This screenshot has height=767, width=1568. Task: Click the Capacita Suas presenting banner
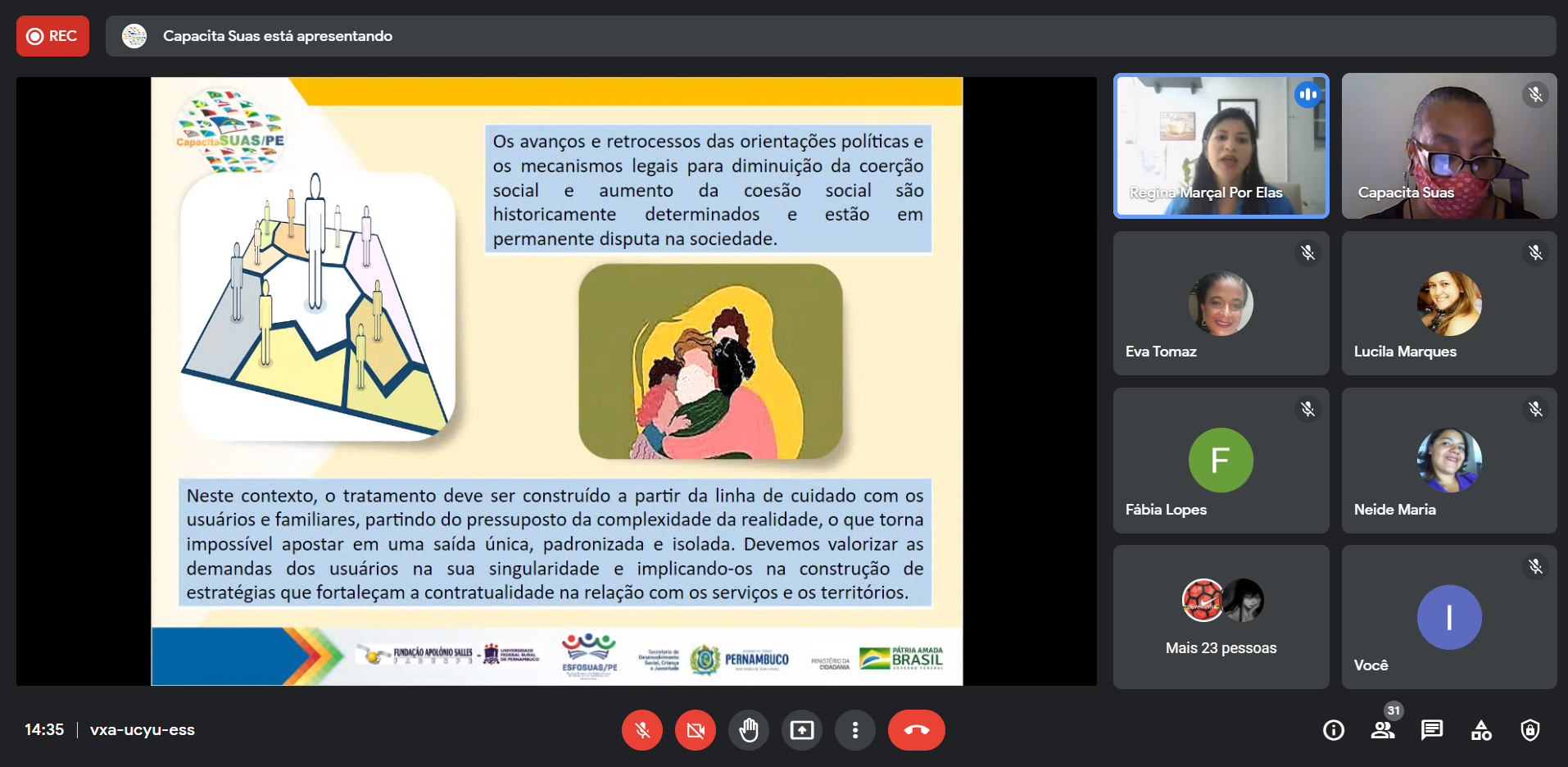(277, 36)
